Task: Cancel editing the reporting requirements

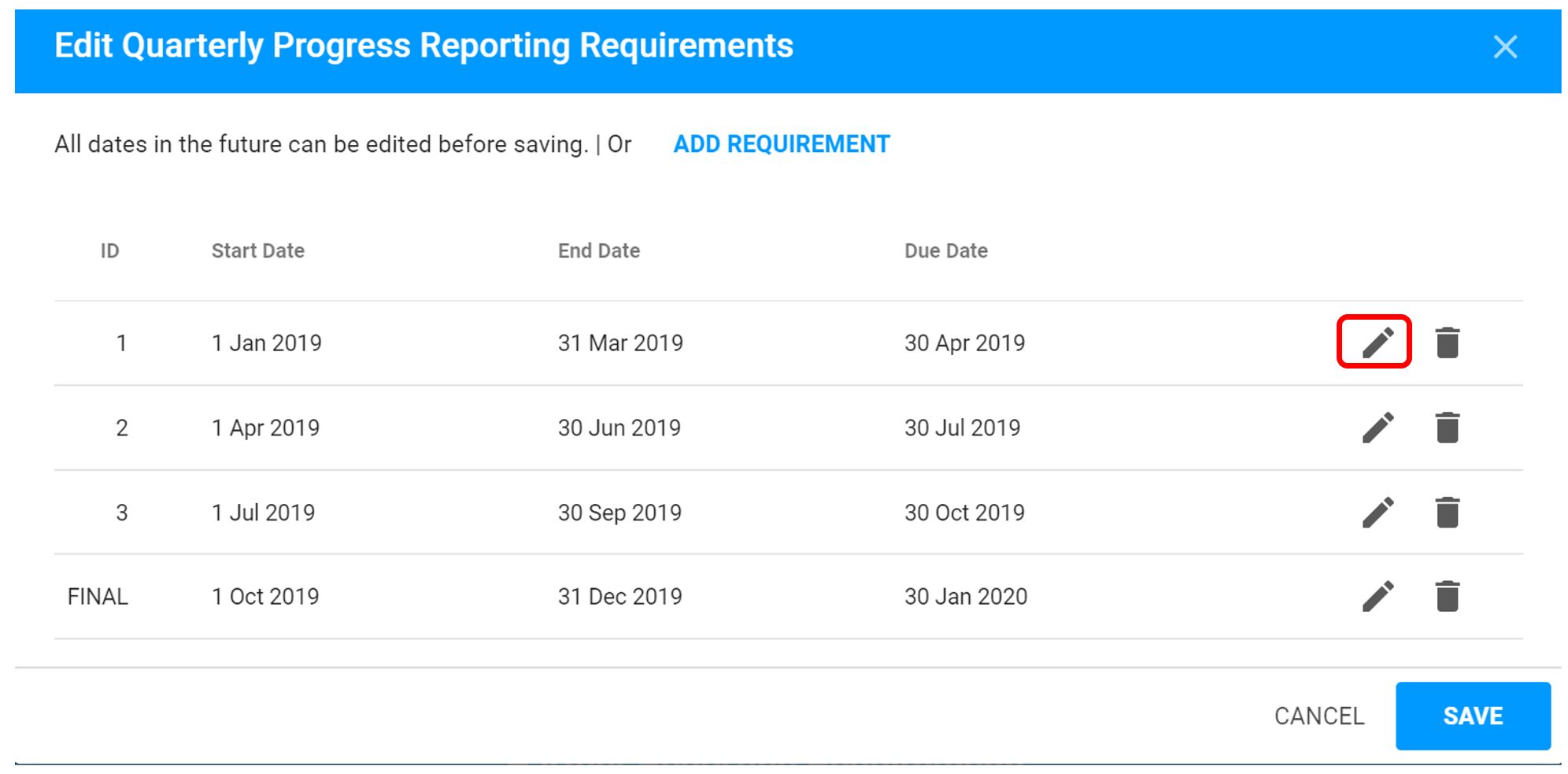Action: [1319, 716]
